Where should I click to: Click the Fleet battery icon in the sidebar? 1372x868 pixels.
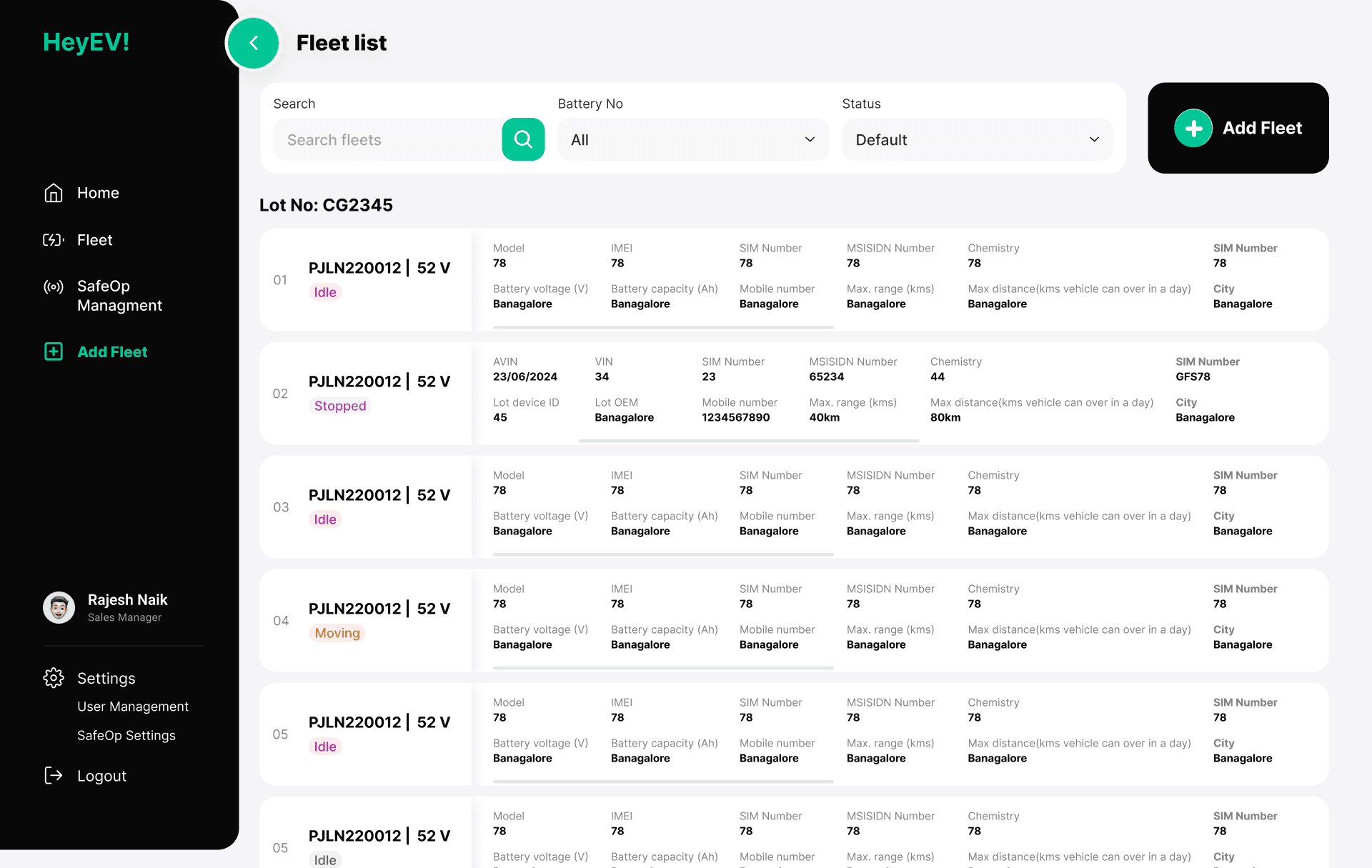pyautogui.click(x=54, y=240)
